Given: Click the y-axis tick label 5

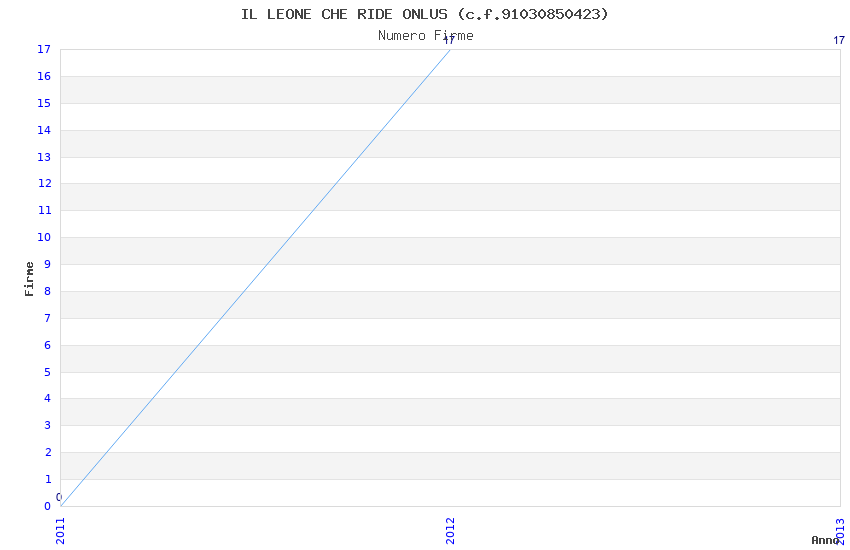Looking at the screenshot, I should pos(48,372).
